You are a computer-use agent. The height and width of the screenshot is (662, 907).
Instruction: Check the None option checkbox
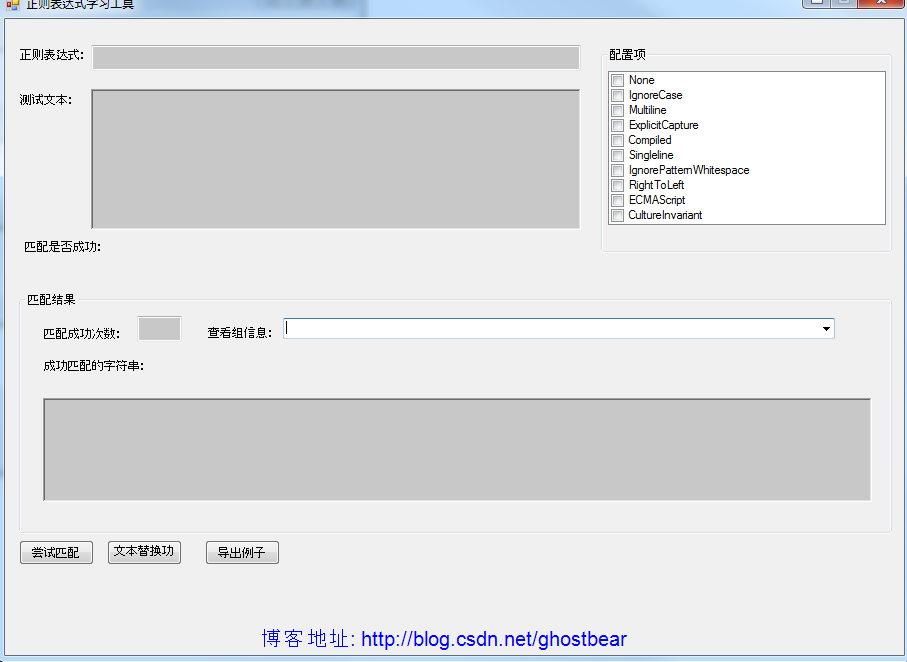pos(617,80)
